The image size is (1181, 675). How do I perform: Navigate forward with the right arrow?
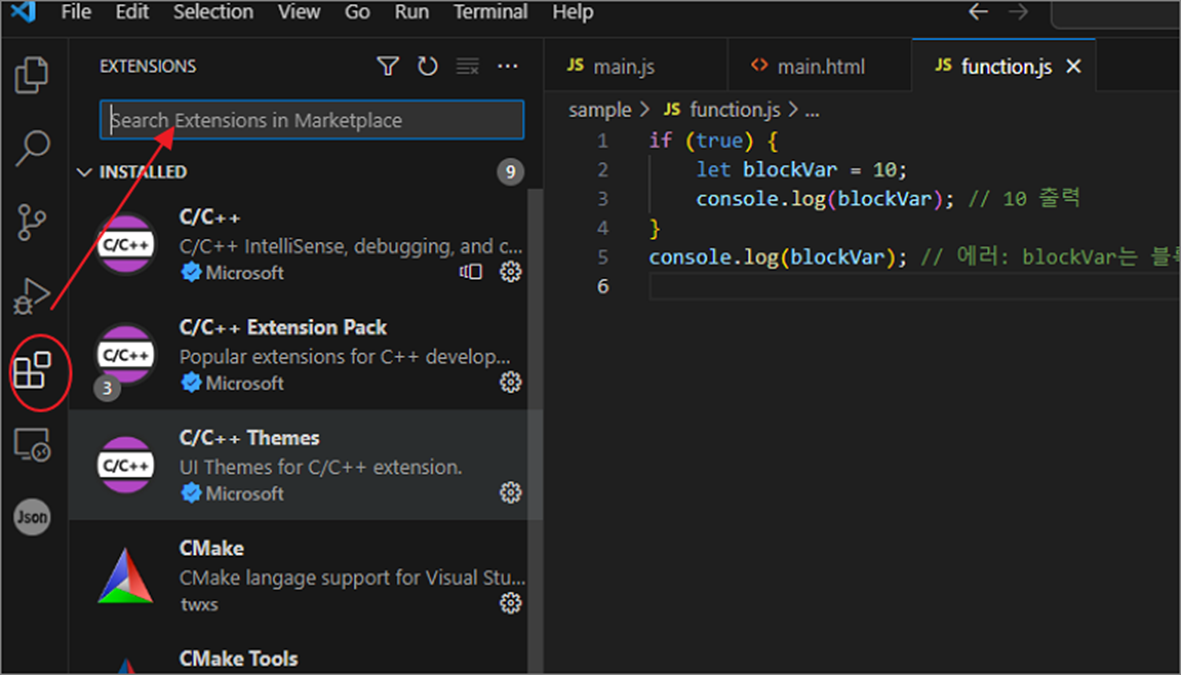[x=1018, y=12]
